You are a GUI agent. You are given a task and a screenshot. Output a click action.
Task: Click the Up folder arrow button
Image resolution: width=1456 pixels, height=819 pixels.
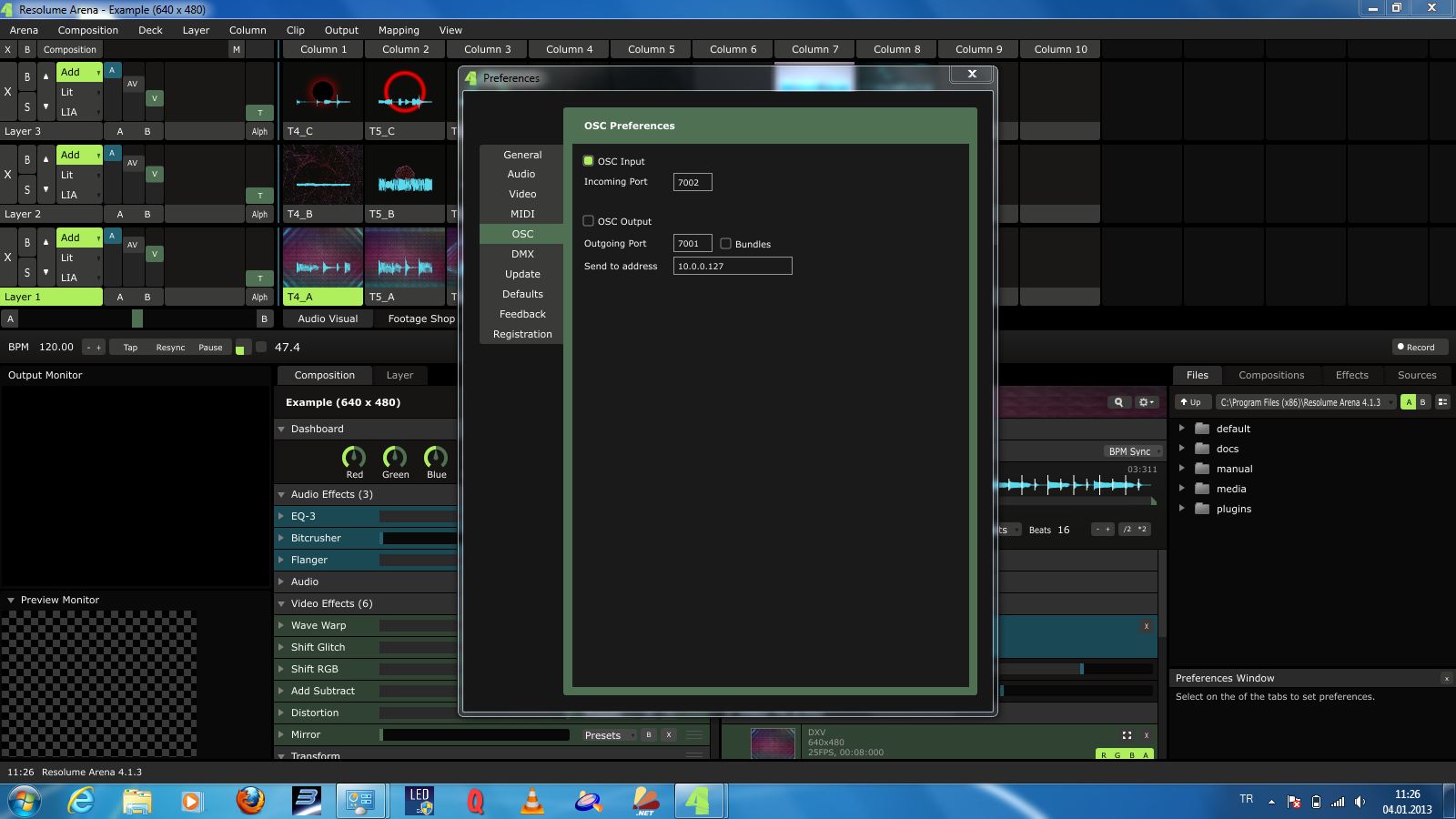click(1190, 402)
